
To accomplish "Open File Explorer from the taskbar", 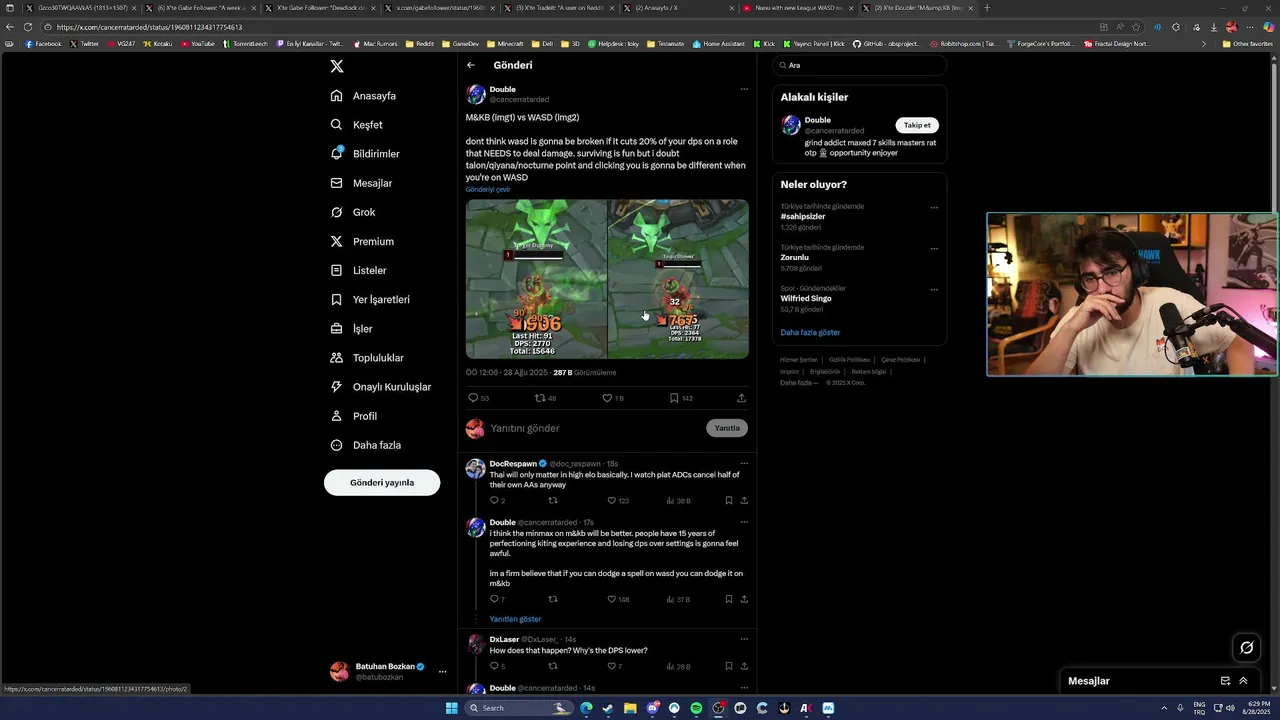I will 630,708.
